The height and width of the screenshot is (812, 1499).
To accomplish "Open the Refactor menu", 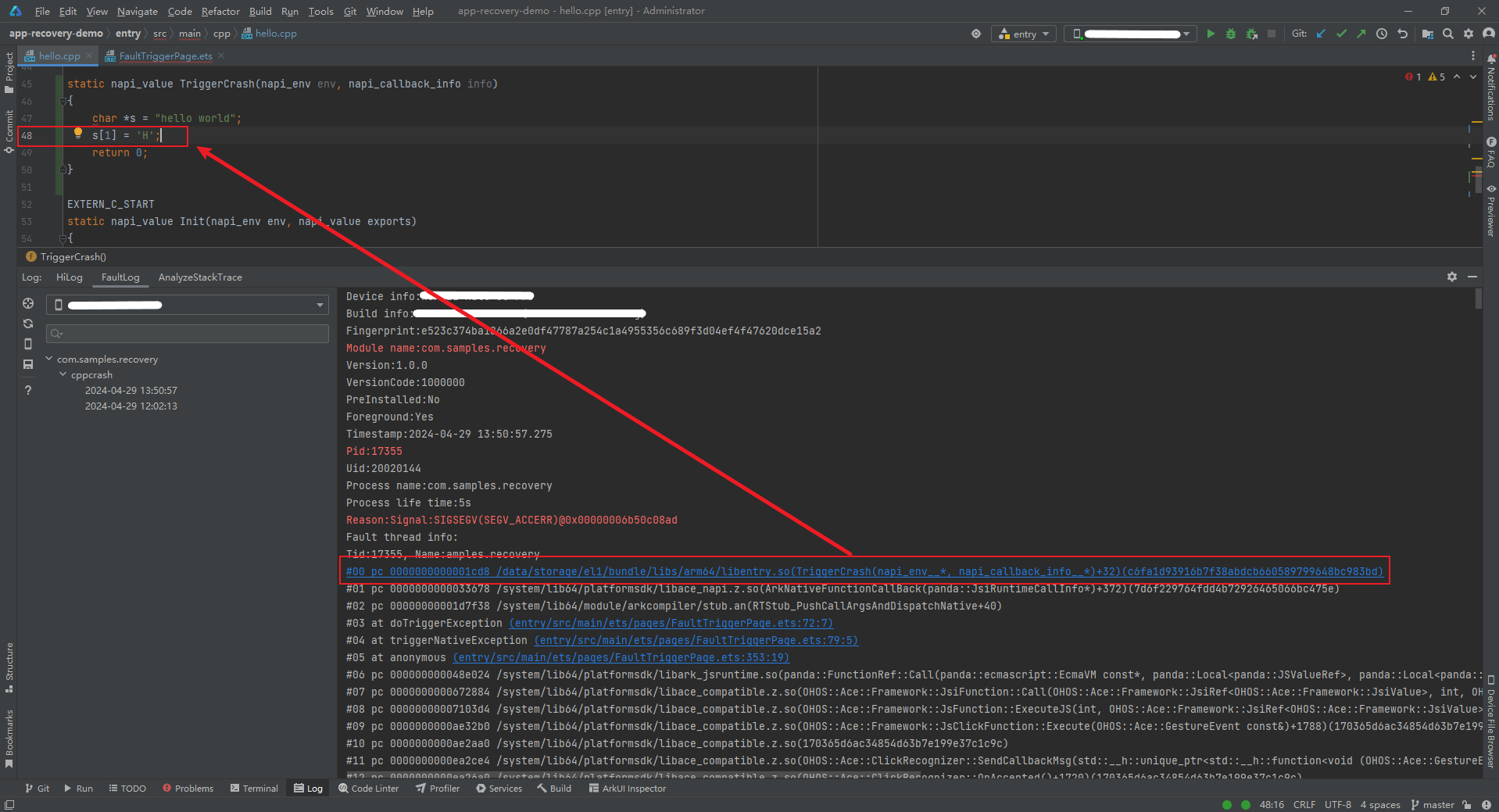I will click(220, 11).
